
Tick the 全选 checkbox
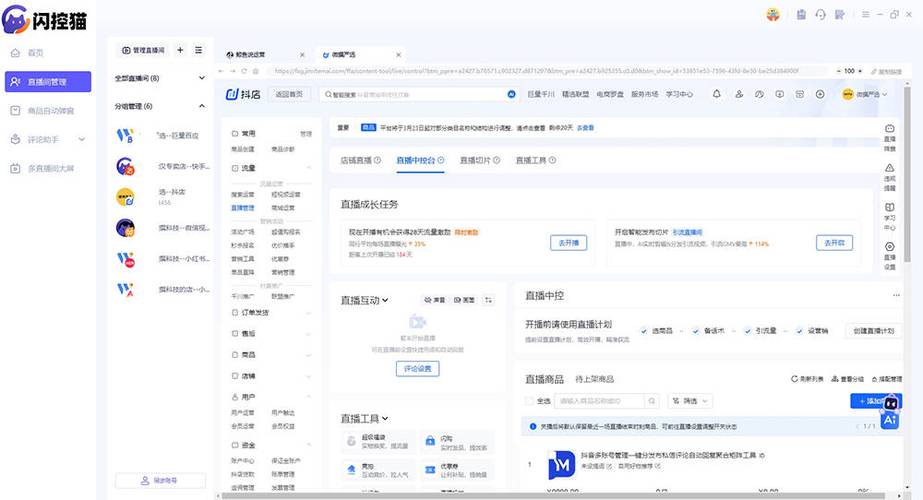(529, 401)
